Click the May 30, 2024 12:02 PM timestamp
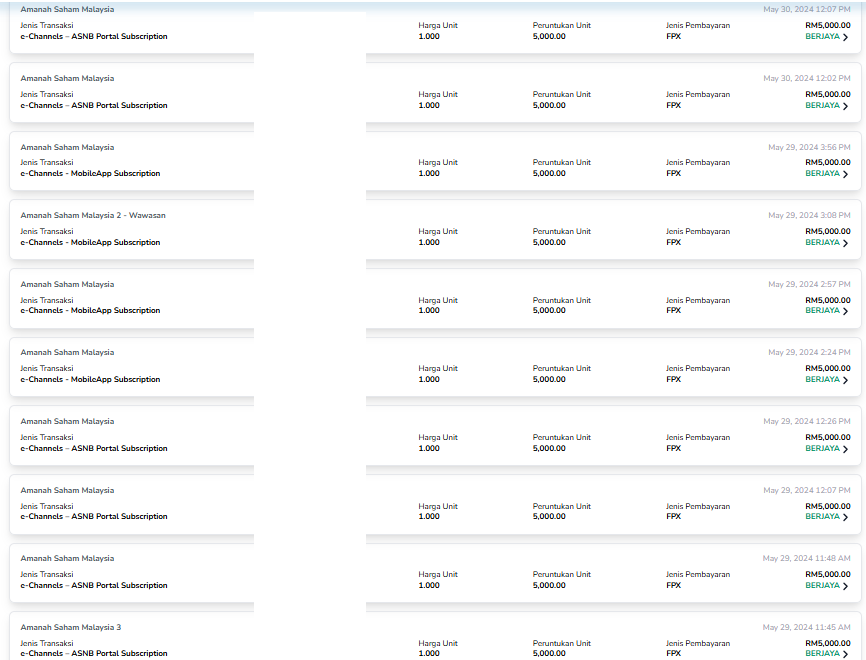Image resolution: width=866 pixels, height=660 pixels. 807,78
